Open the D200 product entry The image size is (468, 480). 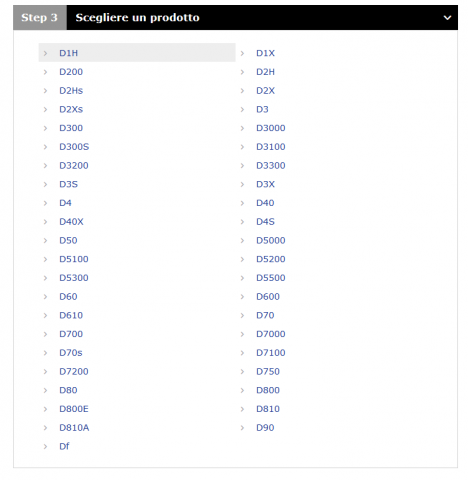click(71, 72)
